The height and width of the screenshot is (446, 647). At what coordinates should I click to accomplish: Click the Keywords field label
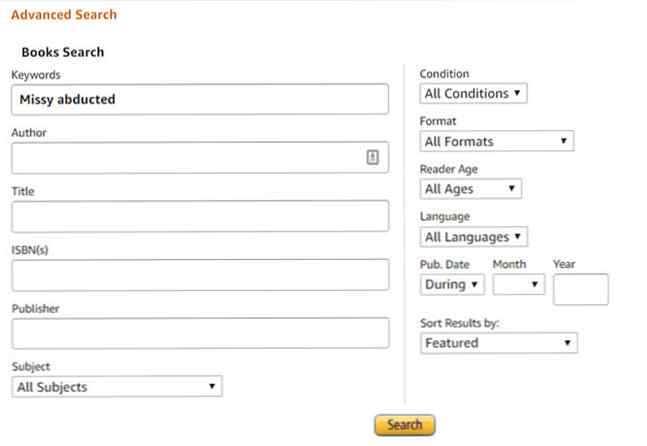pyautogui.click(x=37, y=75)
